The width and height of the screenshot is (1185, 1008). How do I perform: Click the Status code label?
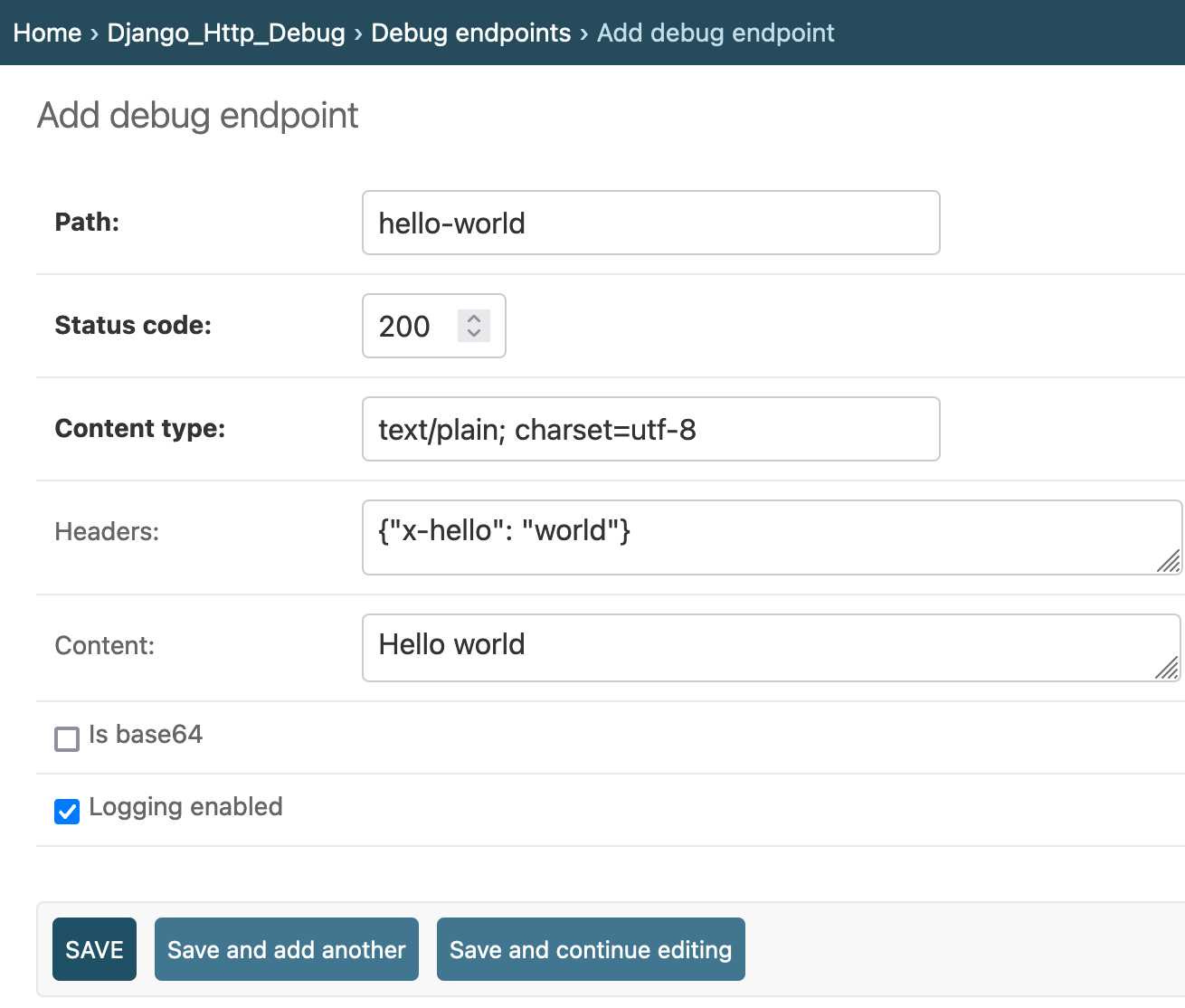coord(133,325)
